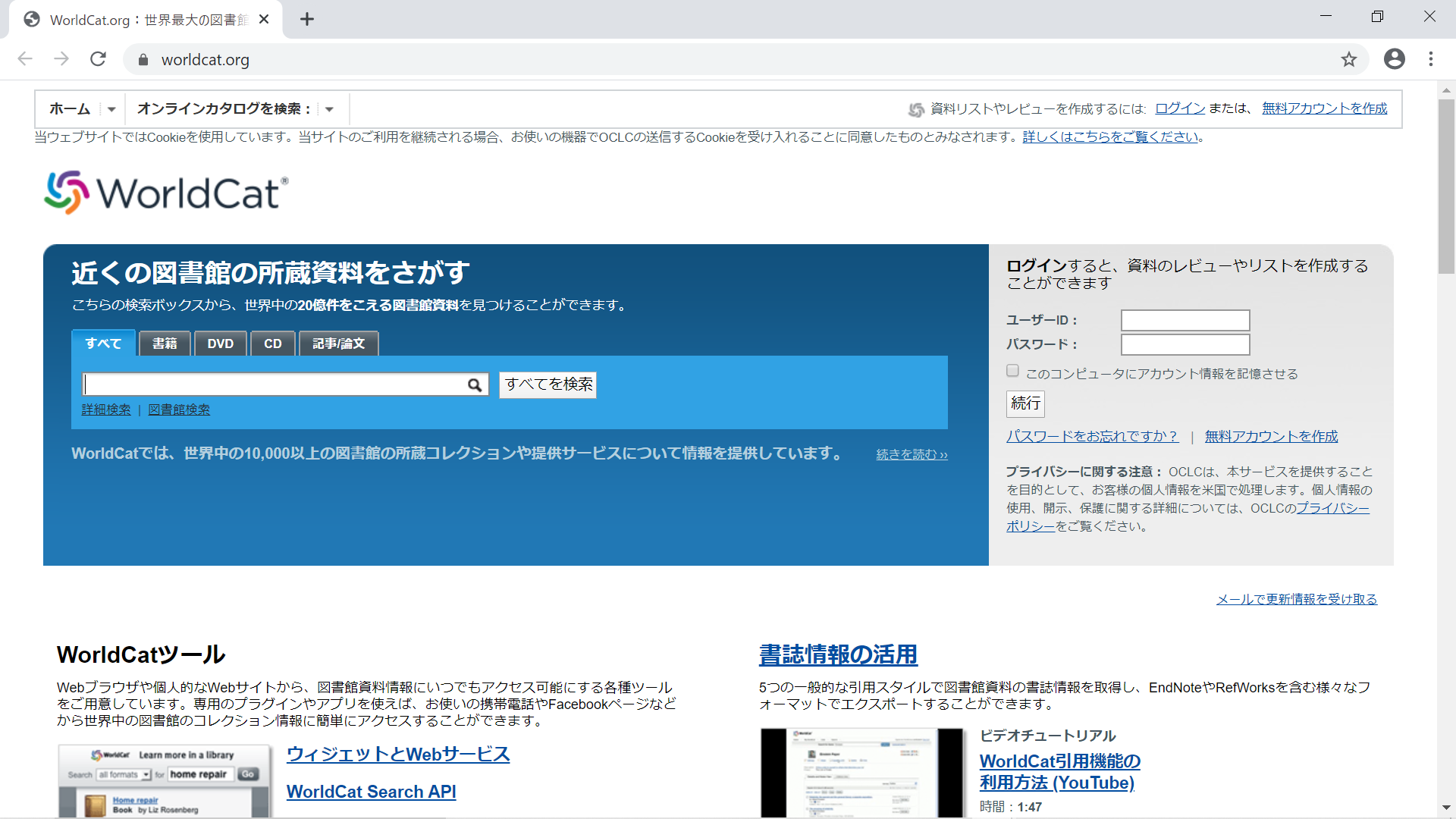Close the WorldCat.org tab
1456x819 pixels.
click(x=264, y=19)
